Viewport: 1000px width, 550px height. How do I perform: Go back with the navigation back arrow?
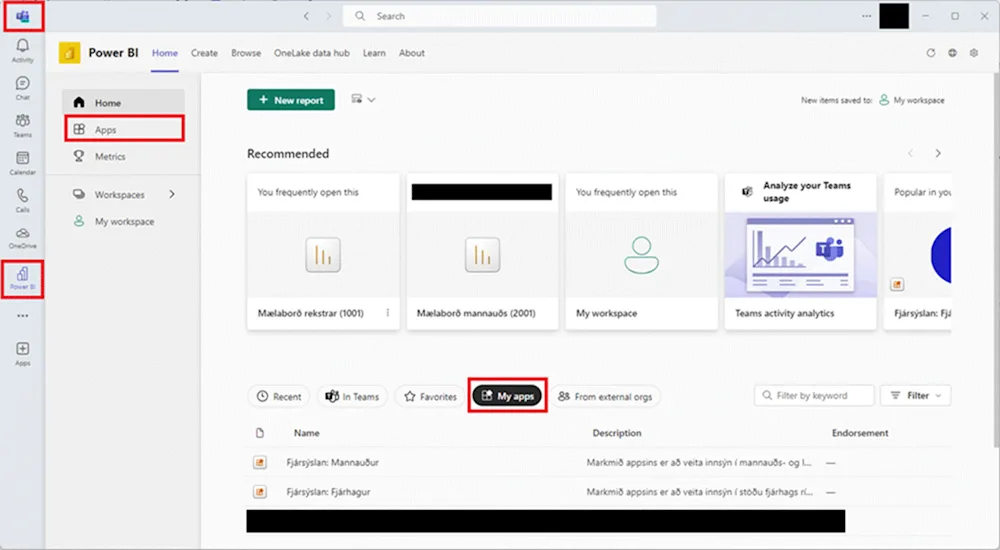[x=307, y=16]
